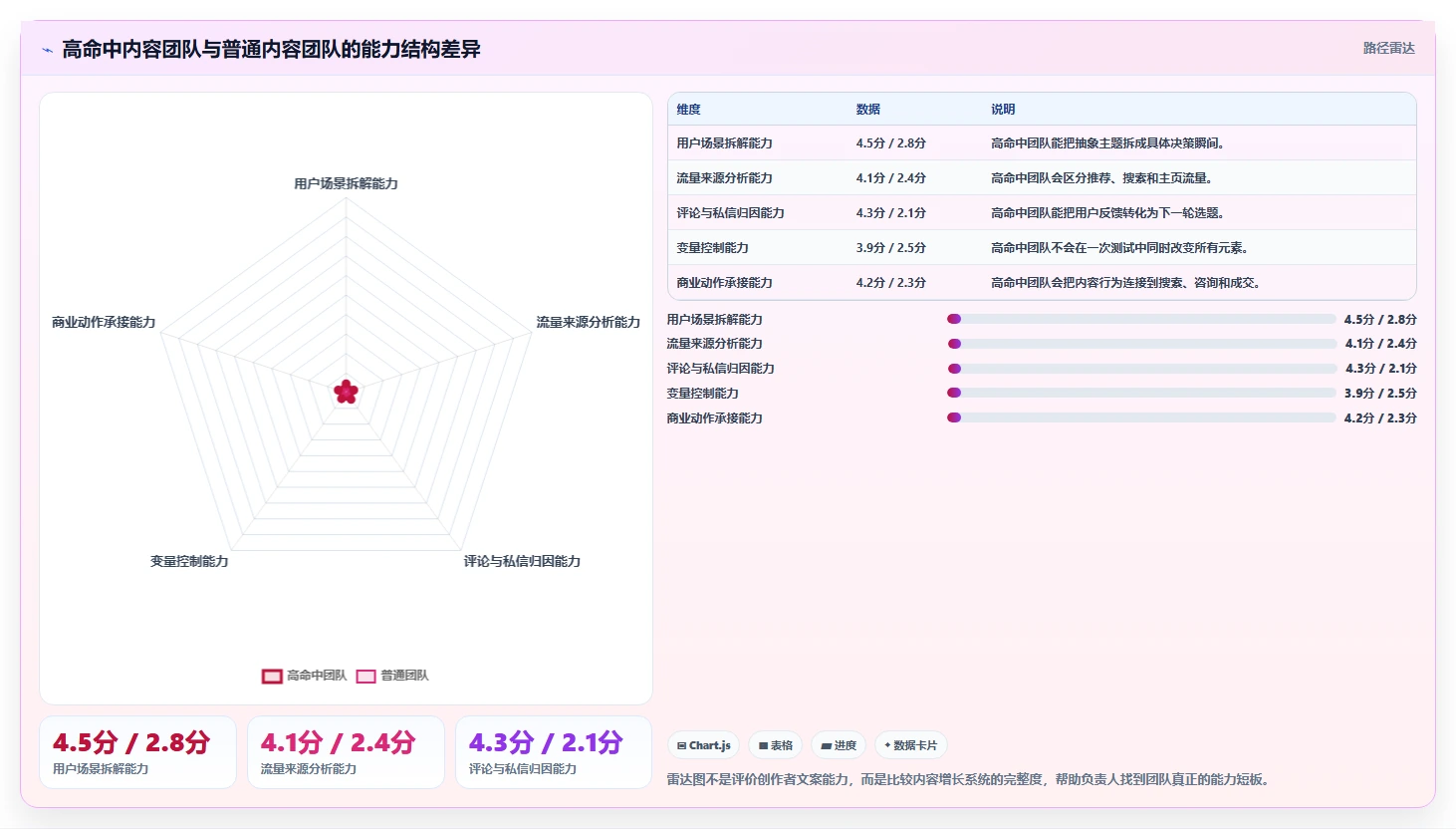Image resolution: width=1456 pixels, height=829 pixels.
Task: Select table cell 商业动作承接能力
Action: pyautogui.click(x=724, y=283)
